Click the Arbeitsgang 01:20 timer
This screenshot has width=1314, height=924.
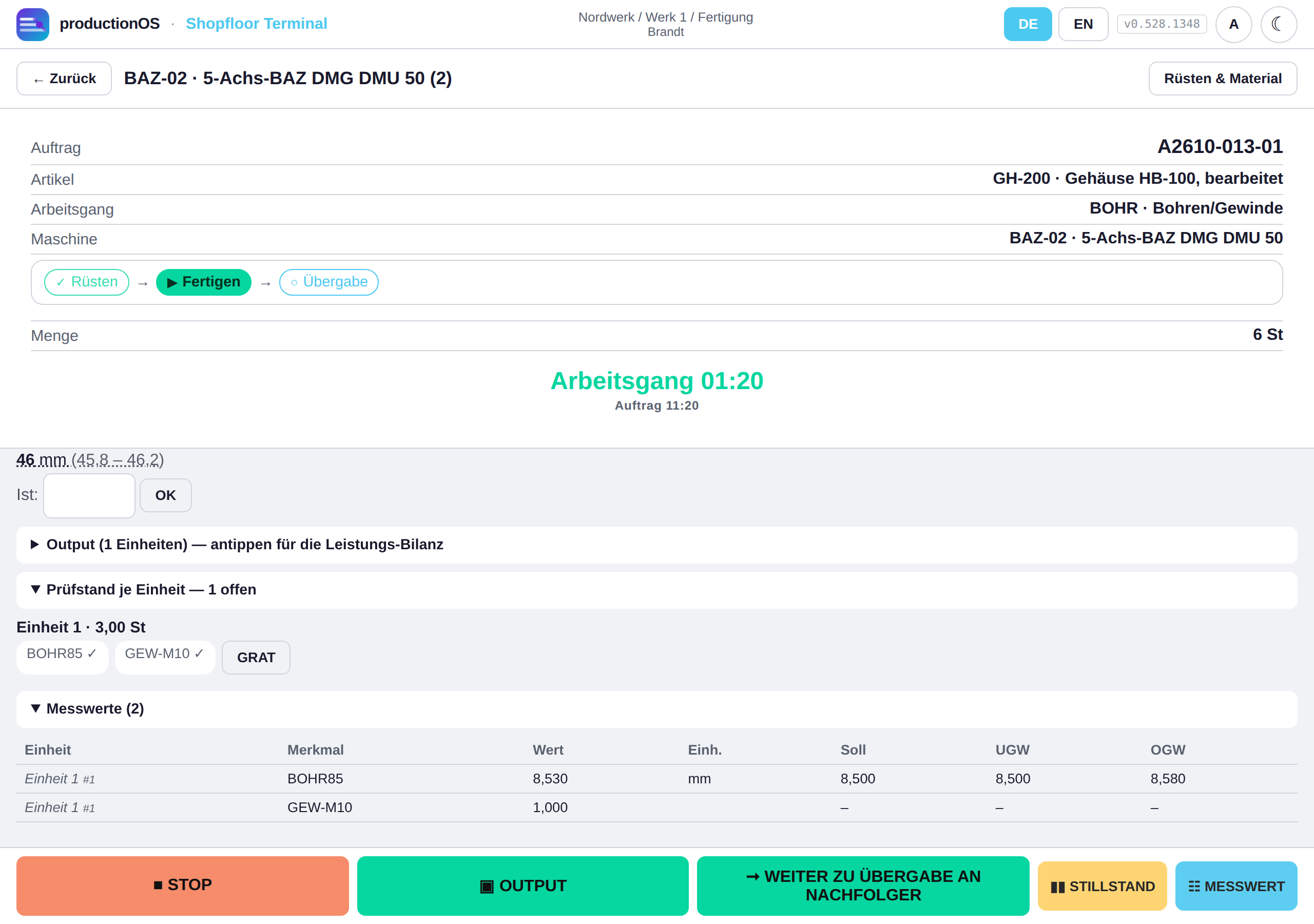[x=656, y=381]
